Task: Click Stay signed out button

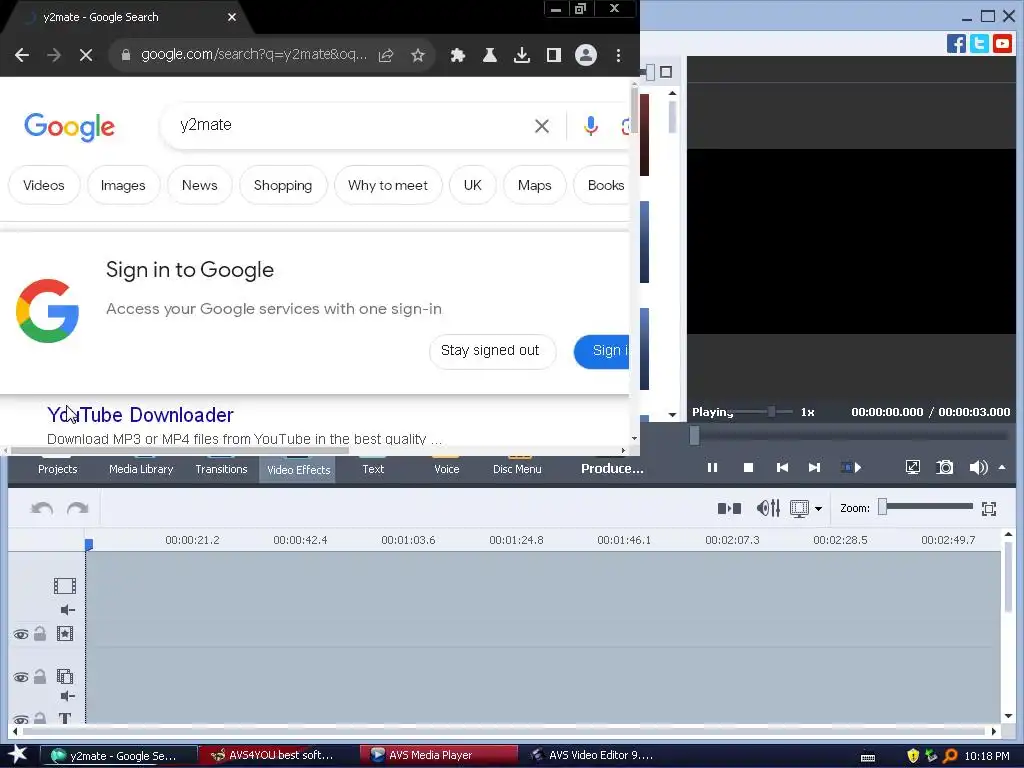Action: point(490,351)
